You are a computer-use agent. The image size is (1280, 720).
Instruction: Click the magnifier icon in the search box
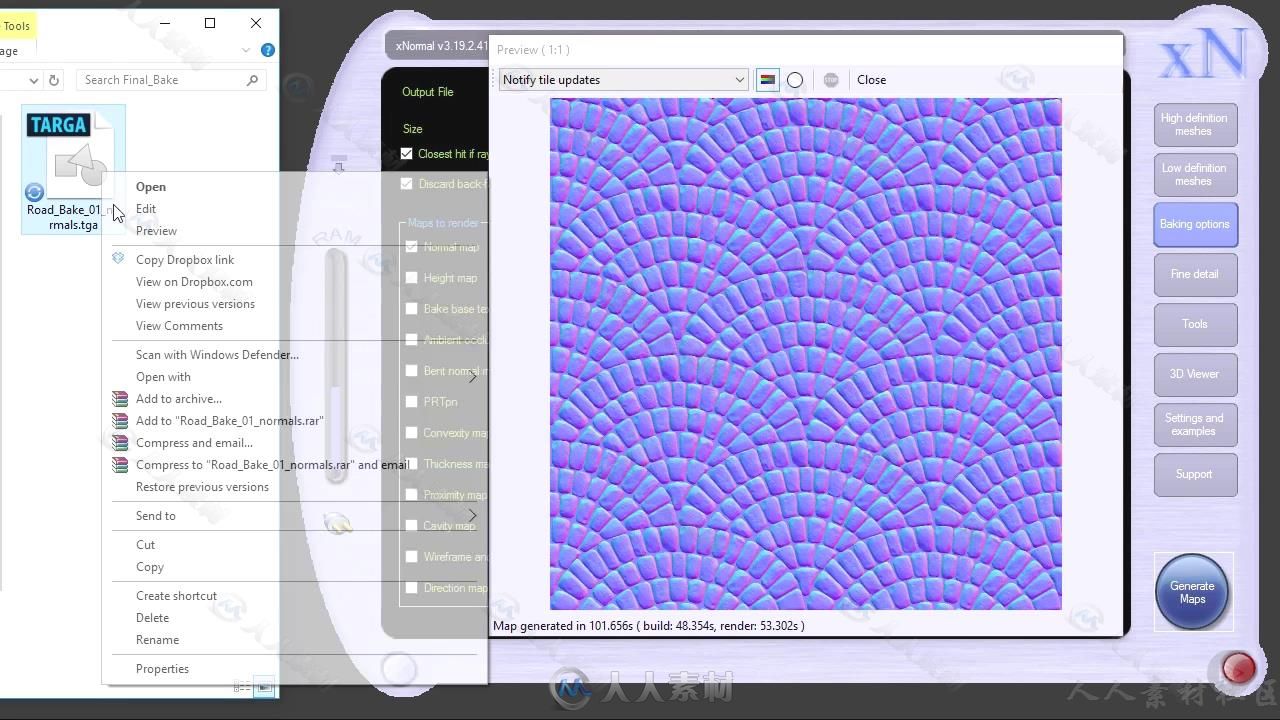tap(252, 80)
